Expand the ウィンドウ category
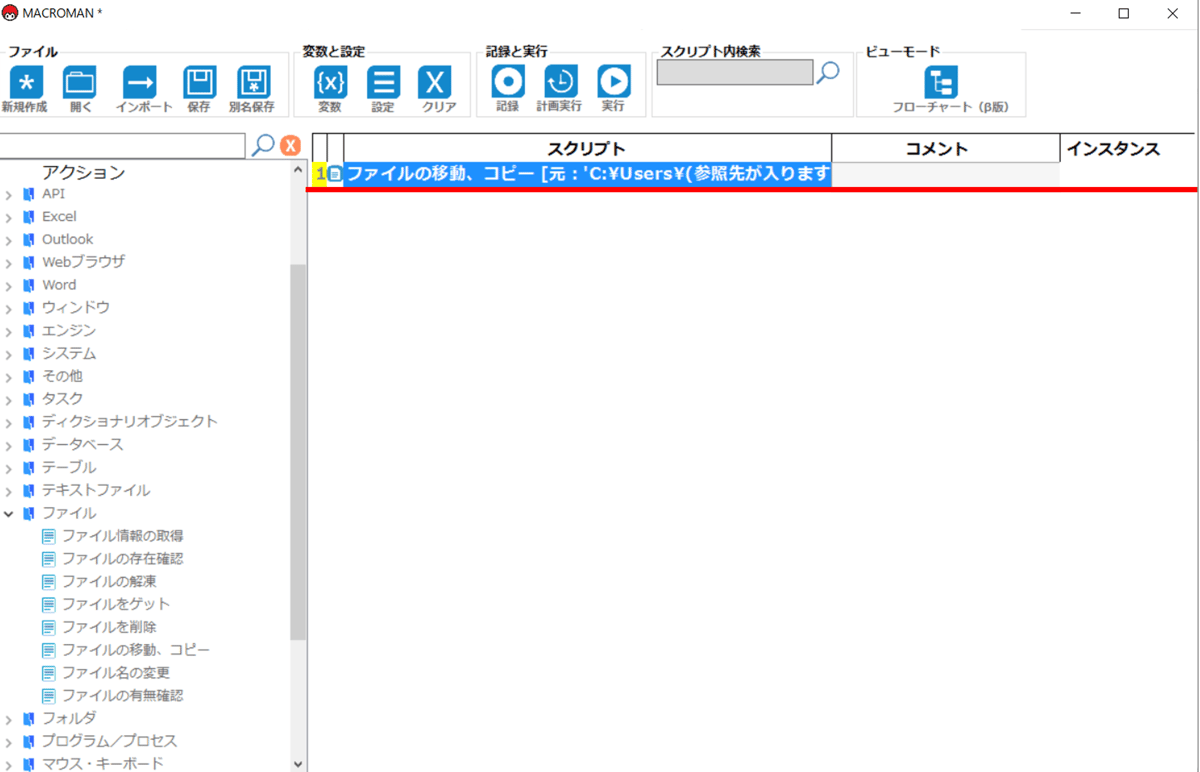 [x=8, y=308]
